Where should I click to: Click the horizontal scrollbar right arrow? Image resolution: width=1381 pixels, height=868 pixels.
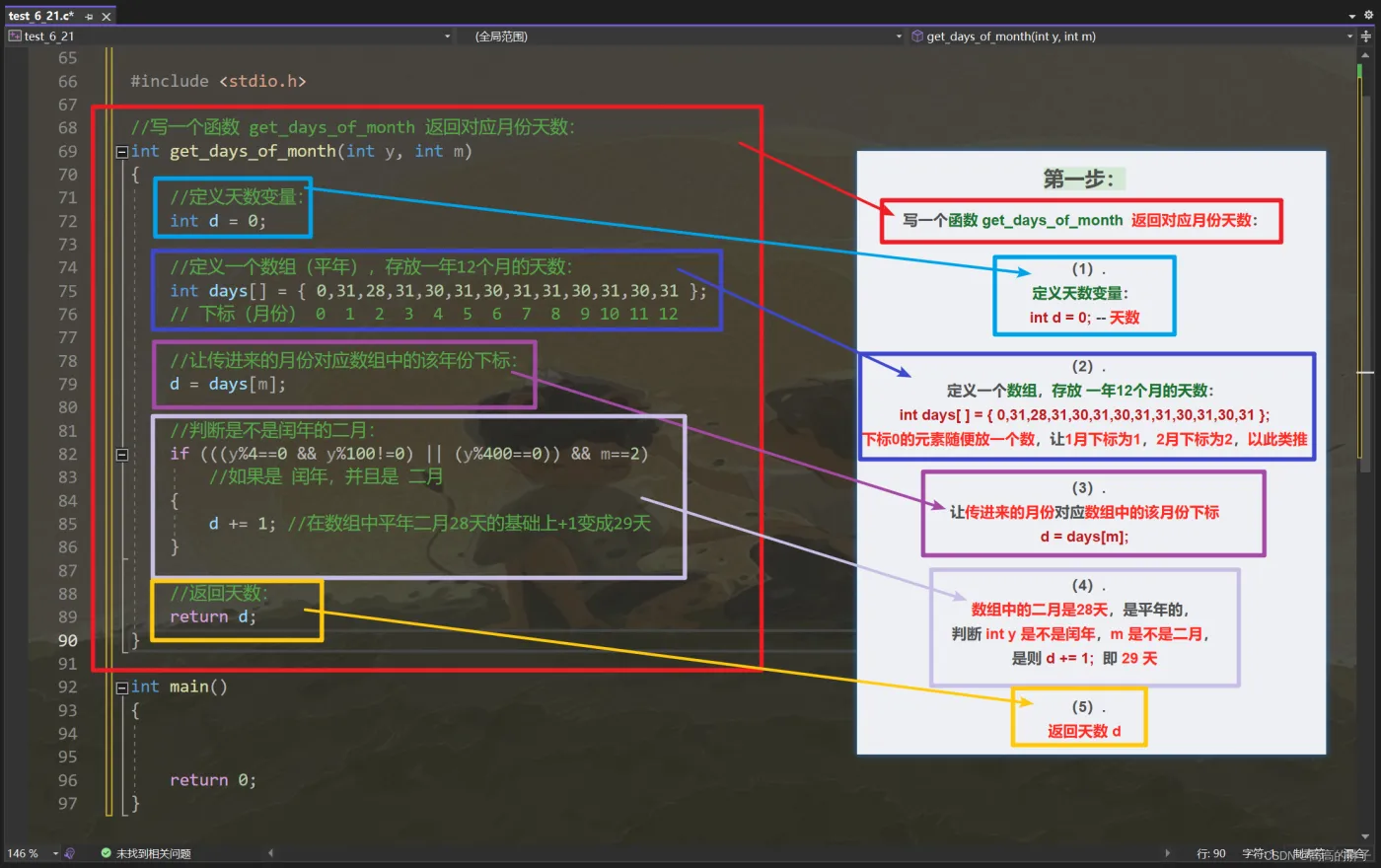[x=1168, y=853]
